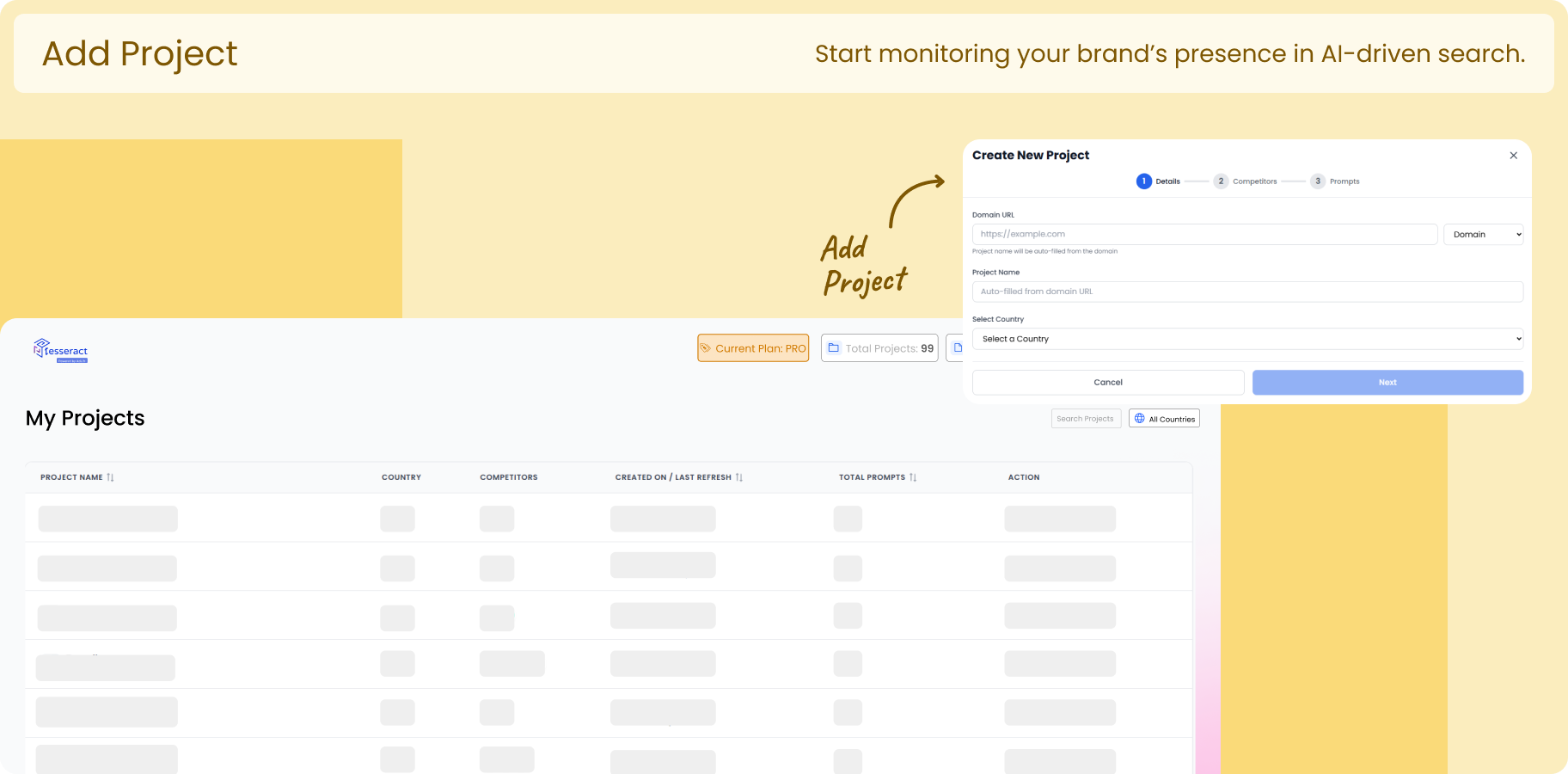Click the Cancel button in the dialog
This screenshot has width=1568, height=774.
[1108, 382]
